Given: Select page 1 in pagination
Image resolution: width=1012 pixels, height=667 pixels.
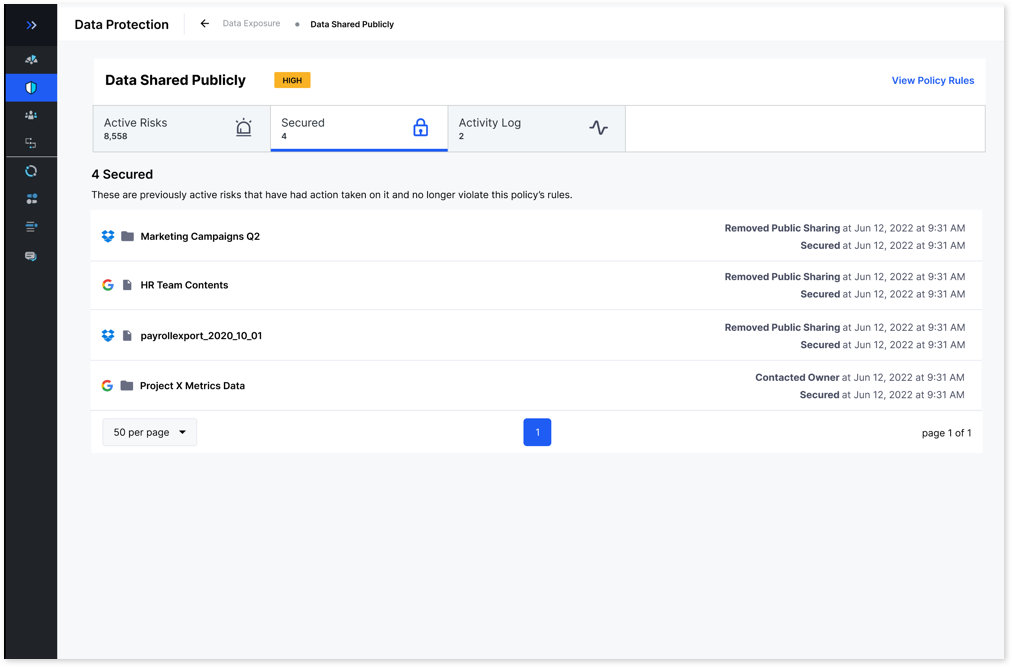Looking at the screenshot, I should click(x=537, y=432).
